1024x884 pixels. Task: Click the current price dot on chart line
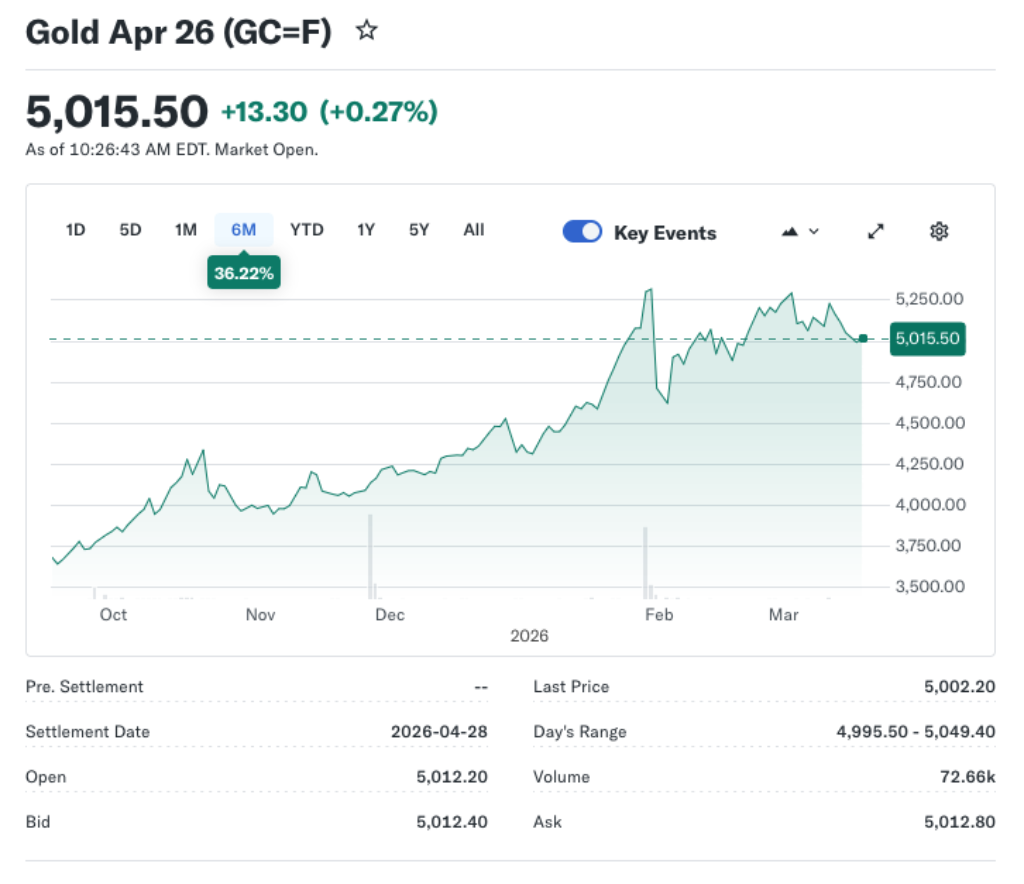pyautogui.click(x=863, y=339)
